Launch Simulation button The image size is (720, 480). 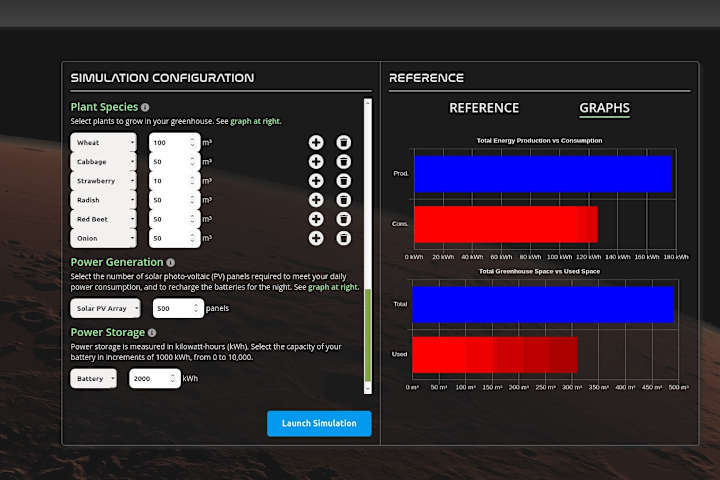pyautogui.click(x=319, y=424)
